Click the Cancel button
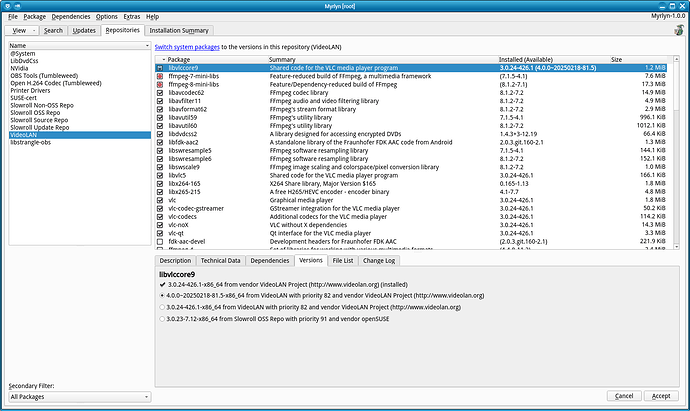 624,396
